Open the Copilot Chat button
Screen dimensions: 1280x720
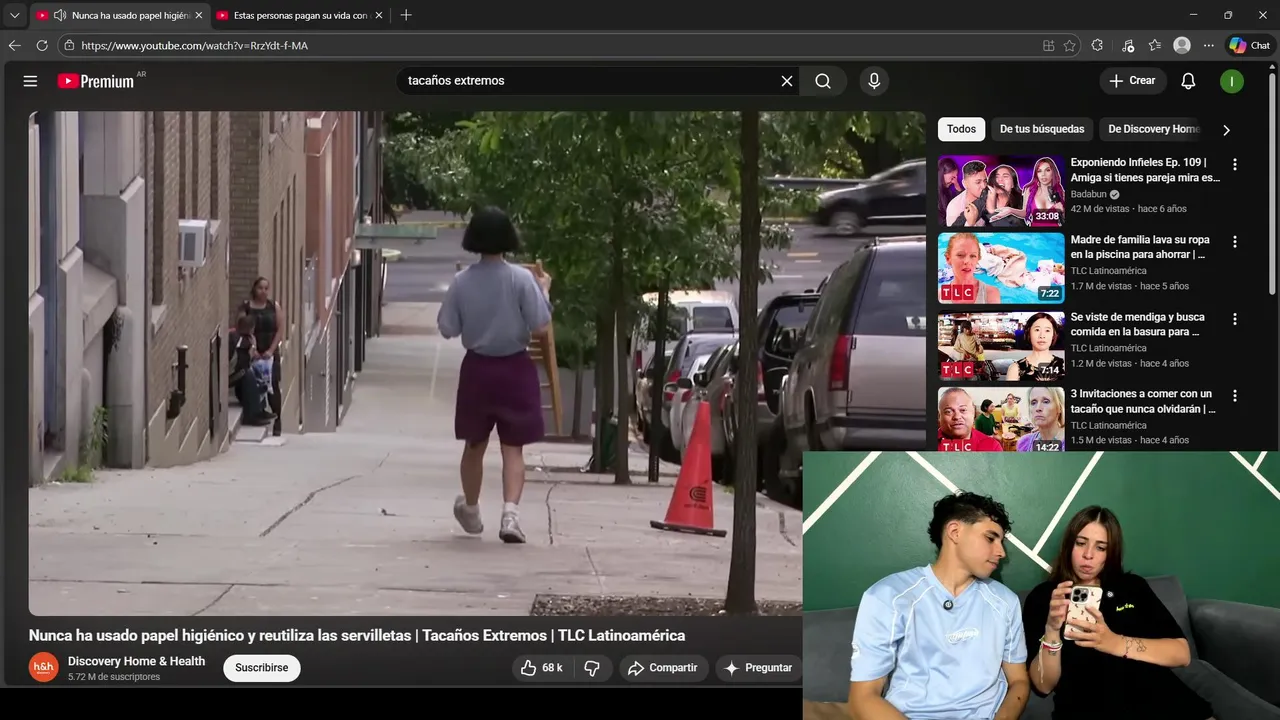click(x=1250, y=45)
